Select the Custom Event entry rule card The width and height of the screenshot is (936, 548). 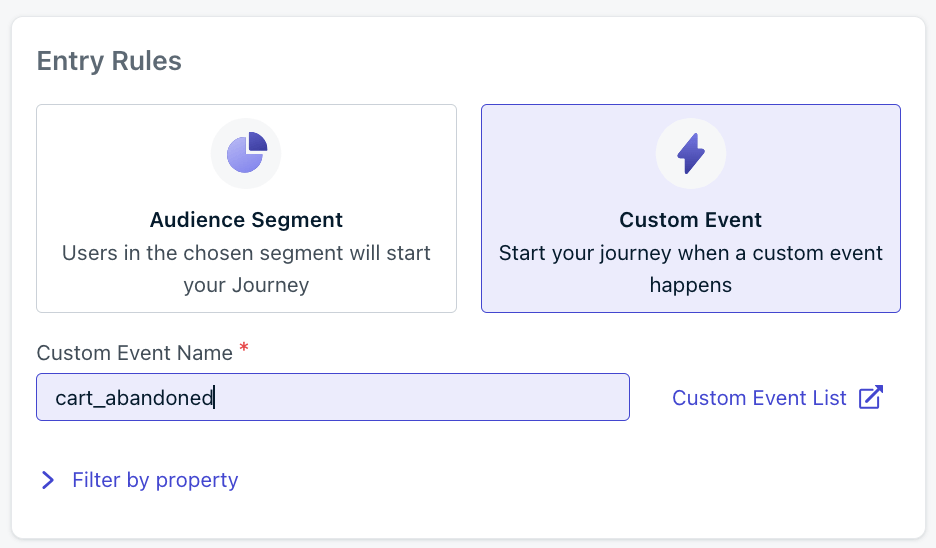coord(691,208)
